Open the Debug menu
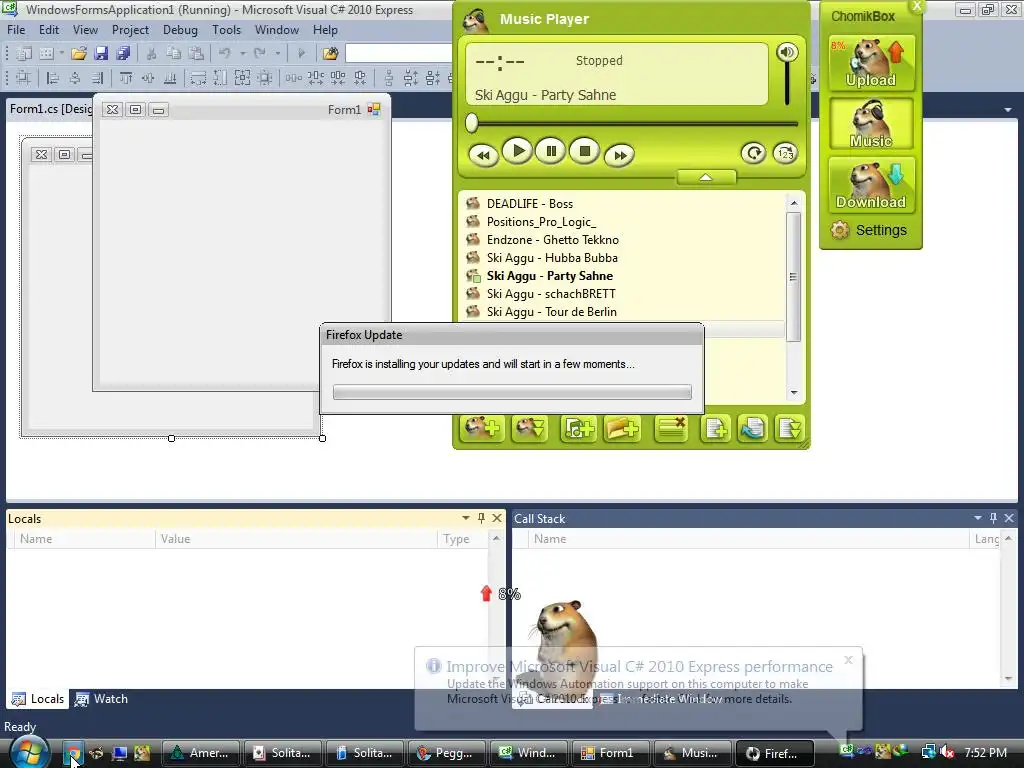Viewport: 1024px width, 768px height. [180, 30]
